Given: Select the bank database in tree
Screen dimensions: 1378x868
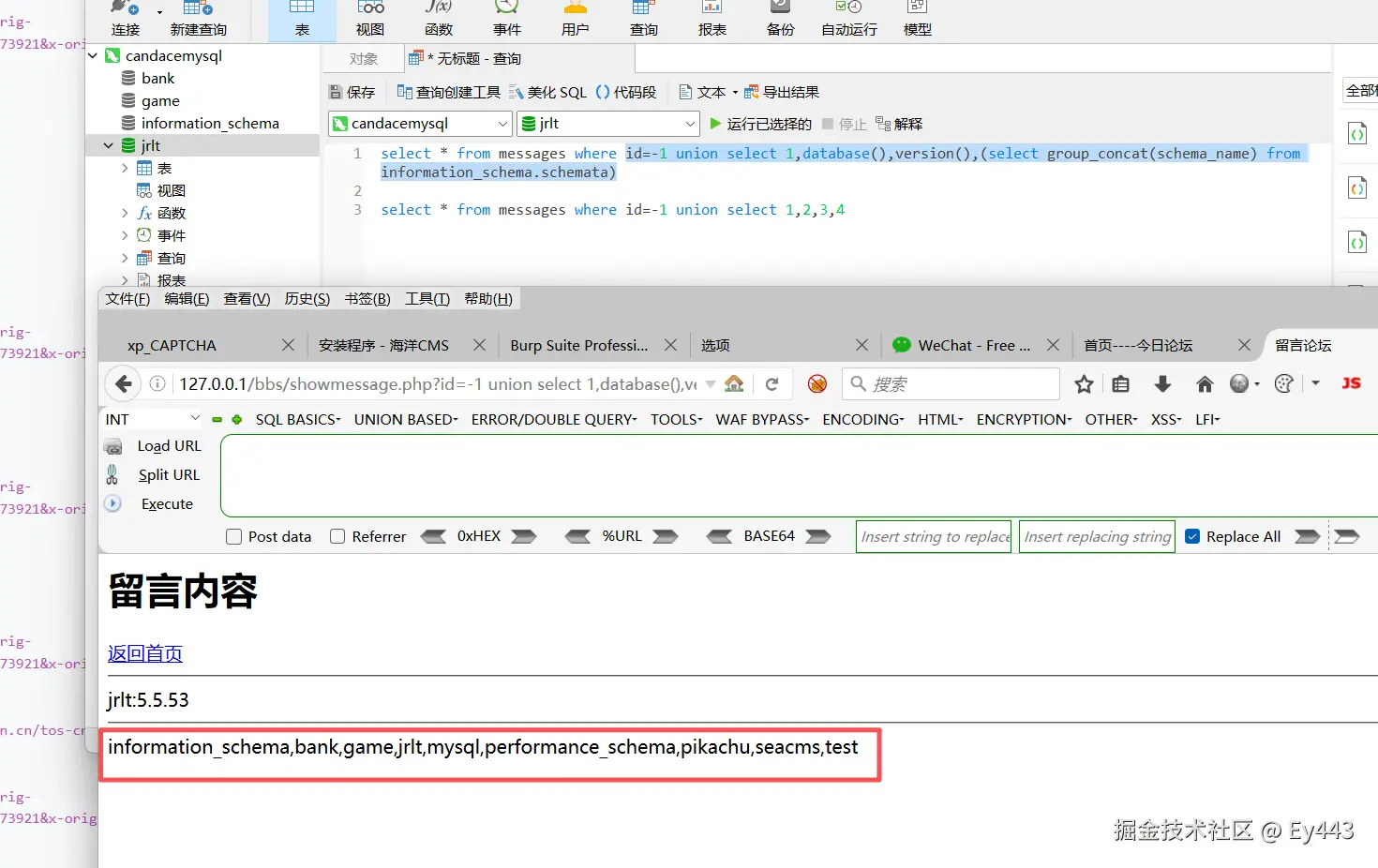Looking at the screenshot, I should 157,79.
